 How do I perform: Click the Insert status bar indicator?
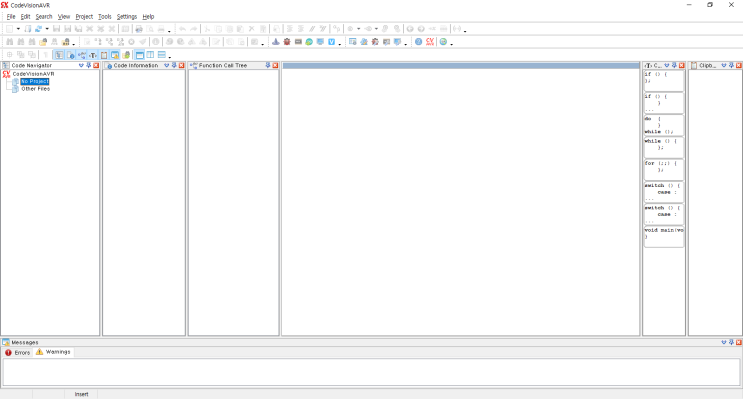81,394
